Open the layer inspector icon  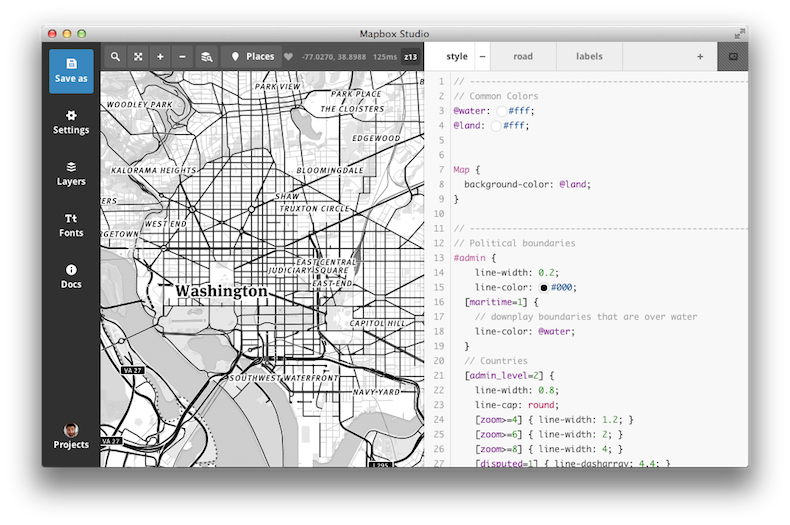(x=207, y=56)
